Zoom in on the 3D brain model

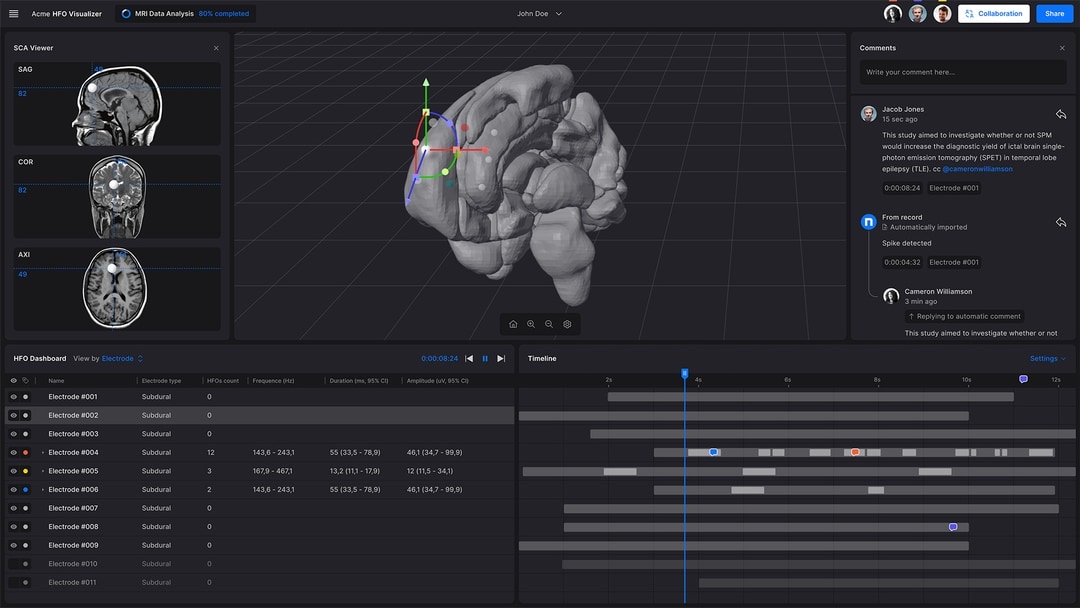pos(531,324)
